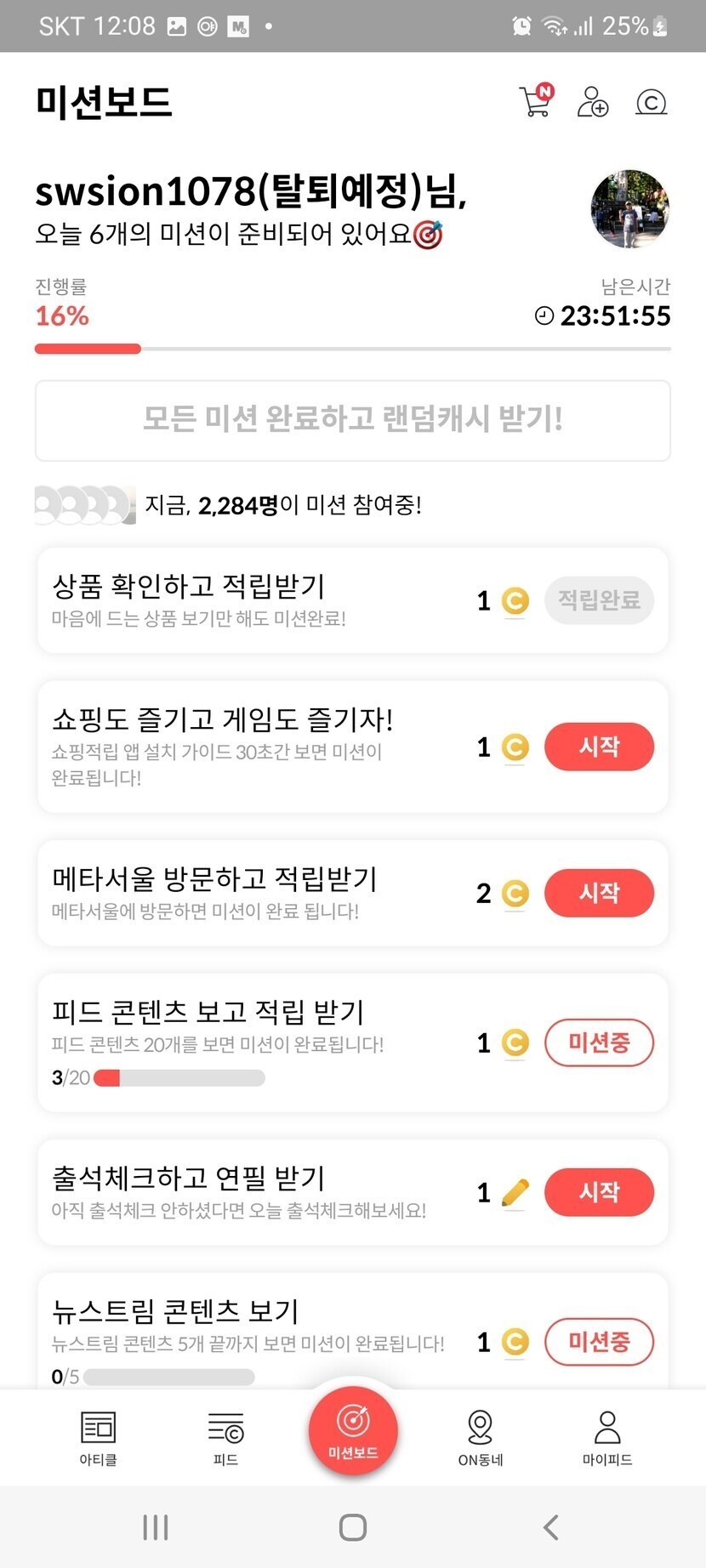Start the 메타서울 방문하고 적립받기 mission
This screenshot has height=1568, width=706.
point(599,893)
